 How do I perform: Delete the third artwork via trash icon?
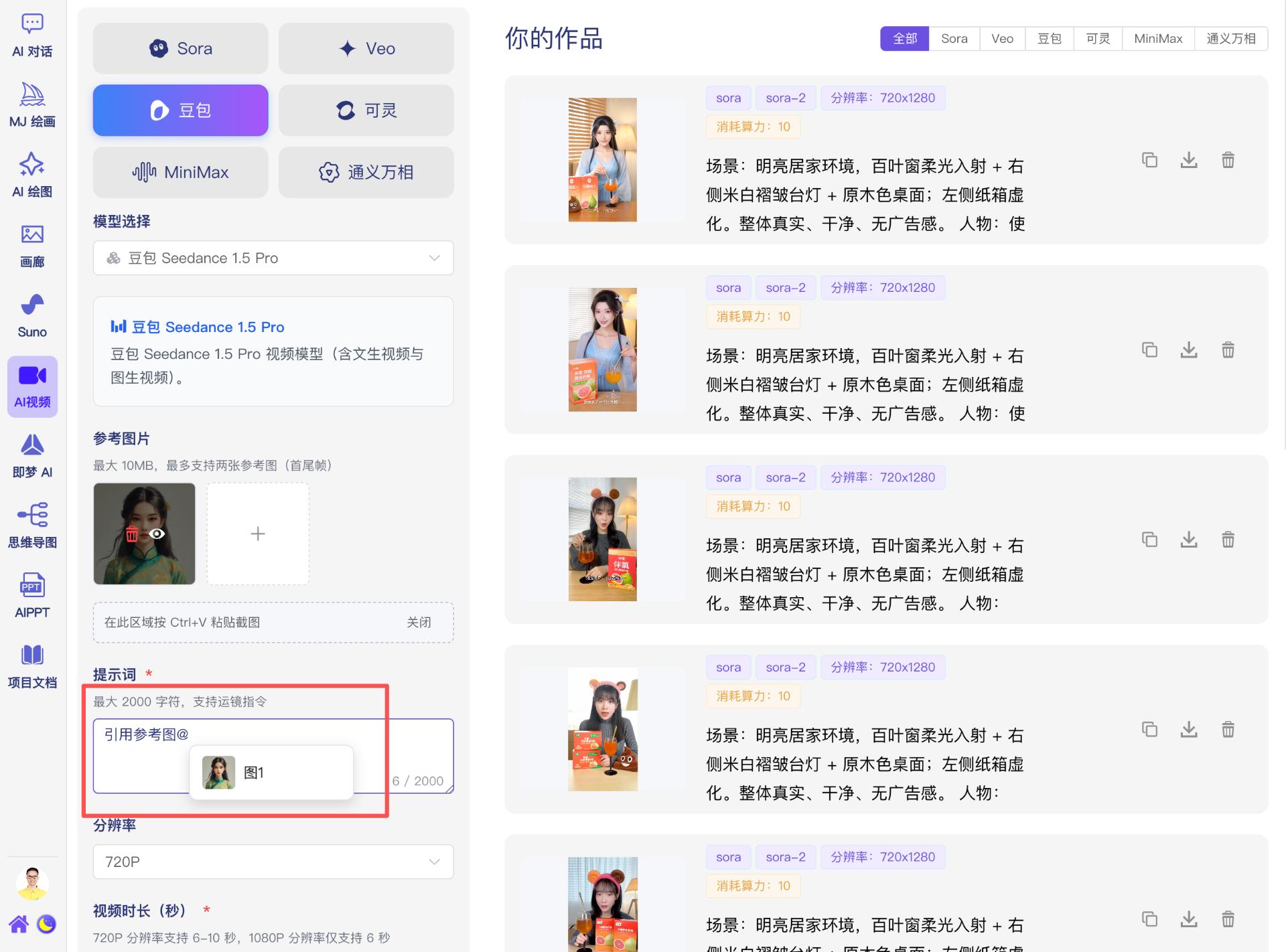1228,540
